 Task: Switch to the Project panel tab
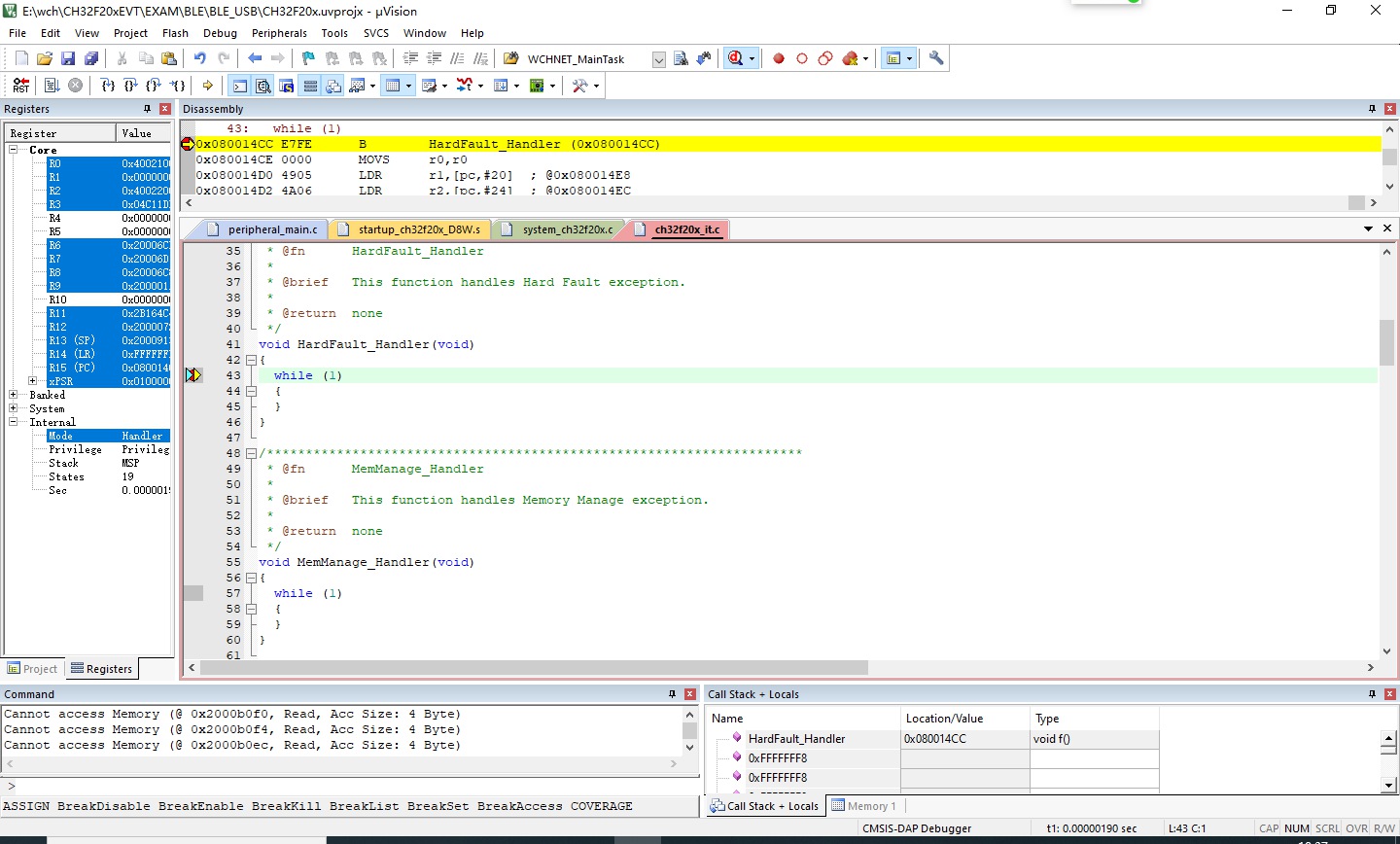pyautogui.click(x=32, y=669)
